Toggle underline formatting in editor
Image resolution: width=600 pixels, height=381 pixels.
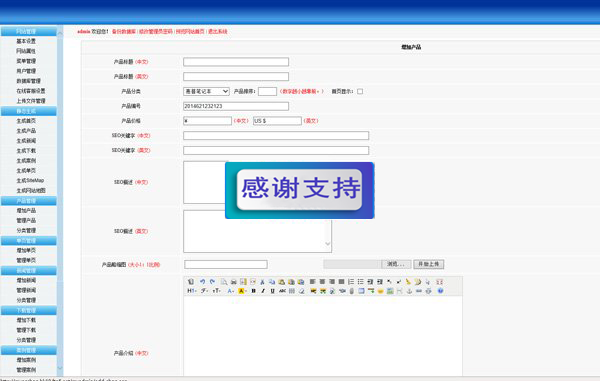pyautogui.click(x=272, y=291)
